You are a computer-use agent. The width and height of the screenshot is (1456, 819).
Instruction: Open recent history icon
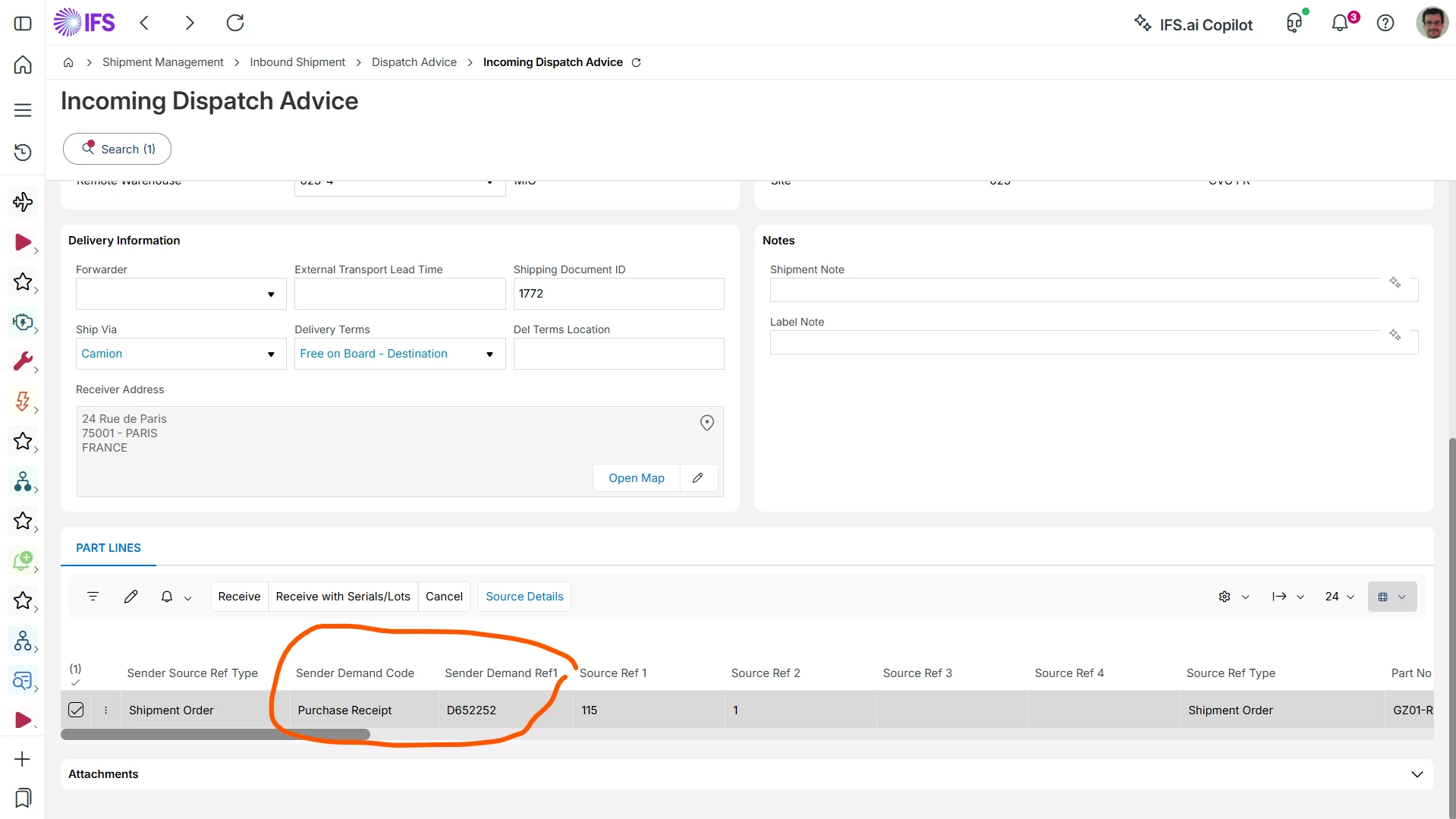click(23, 153)
